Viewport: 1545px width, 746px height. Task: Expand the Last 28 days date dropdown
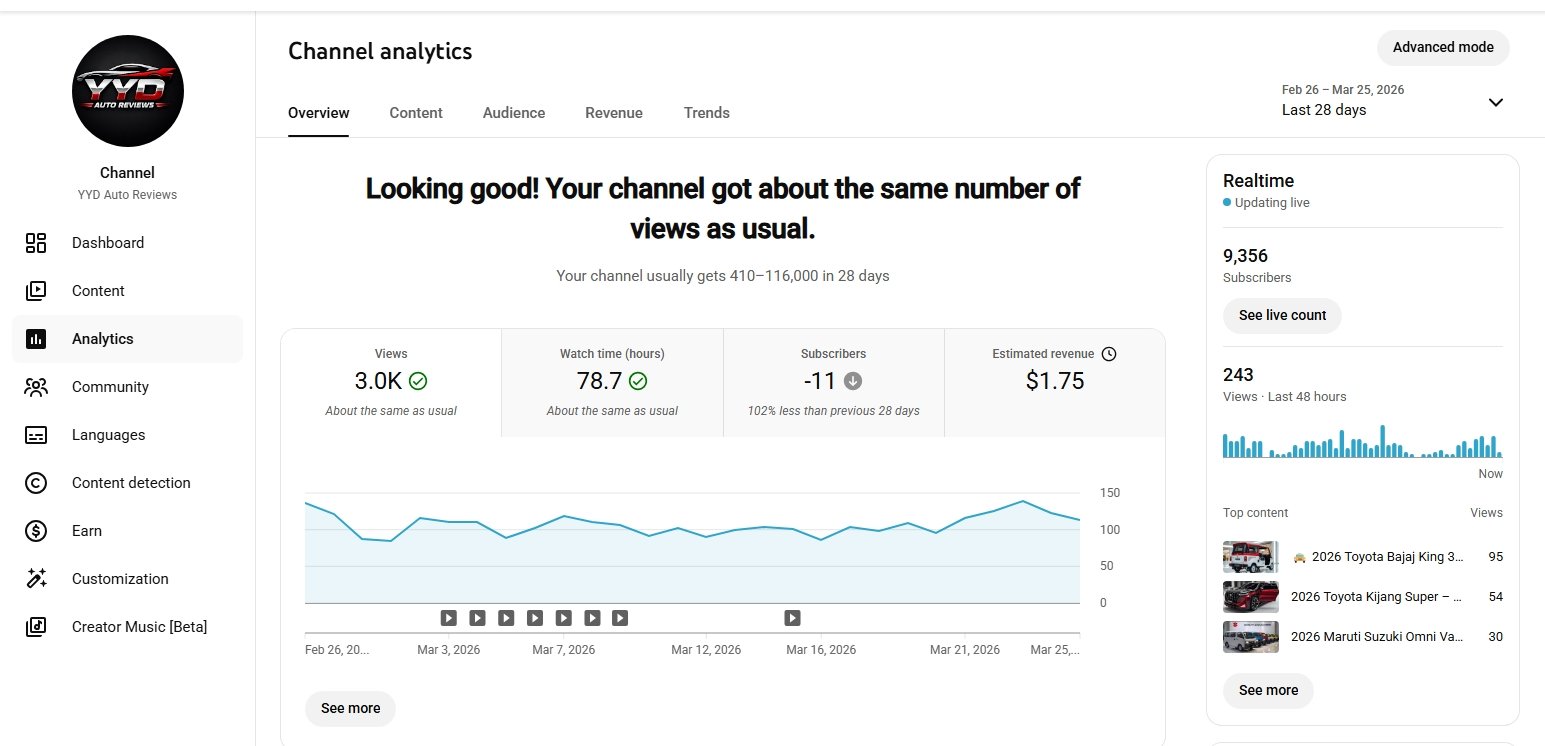pos(1495,102)
